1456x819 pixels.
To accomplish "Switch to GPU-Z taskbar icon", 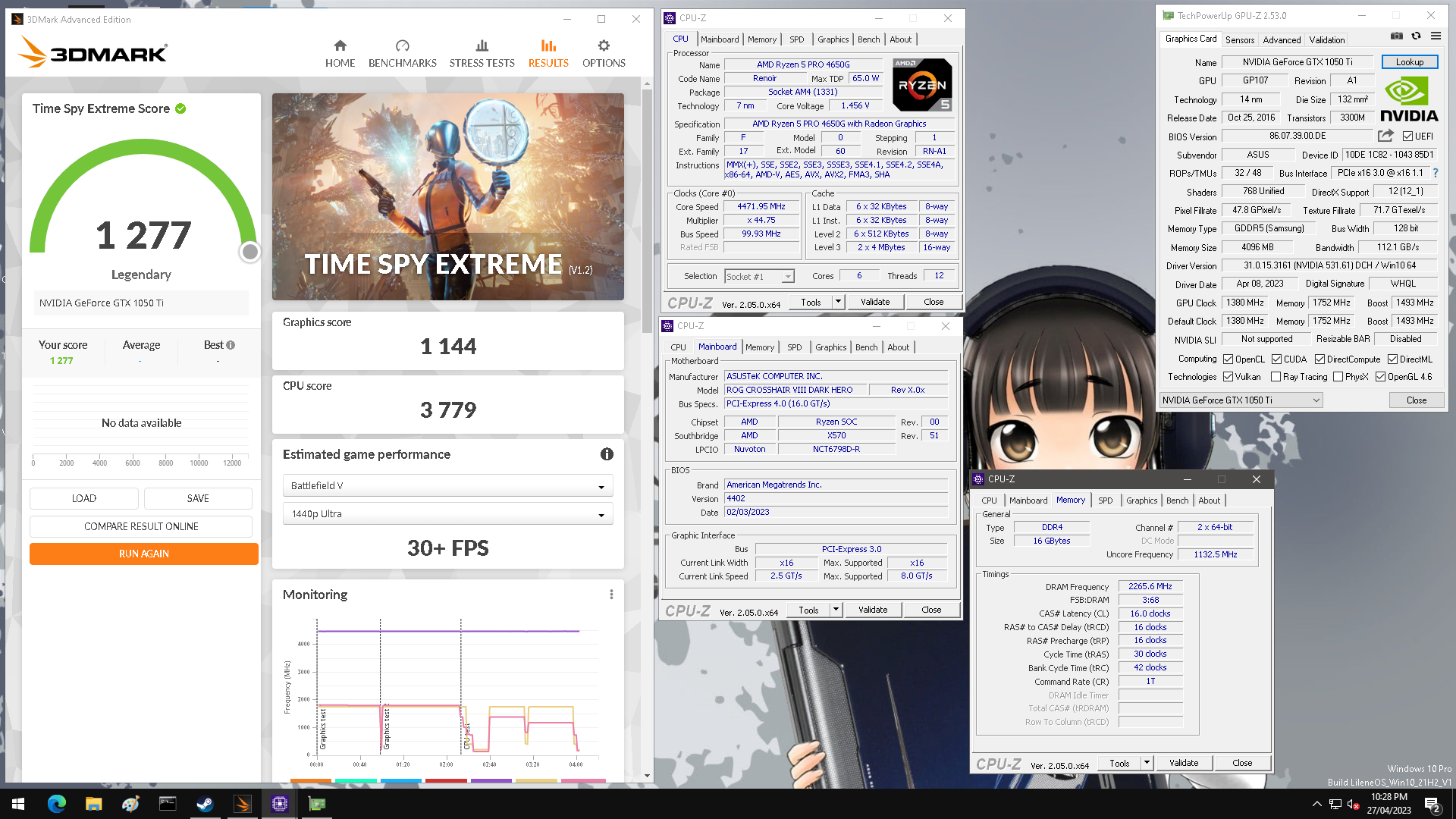I will (317, 804).
